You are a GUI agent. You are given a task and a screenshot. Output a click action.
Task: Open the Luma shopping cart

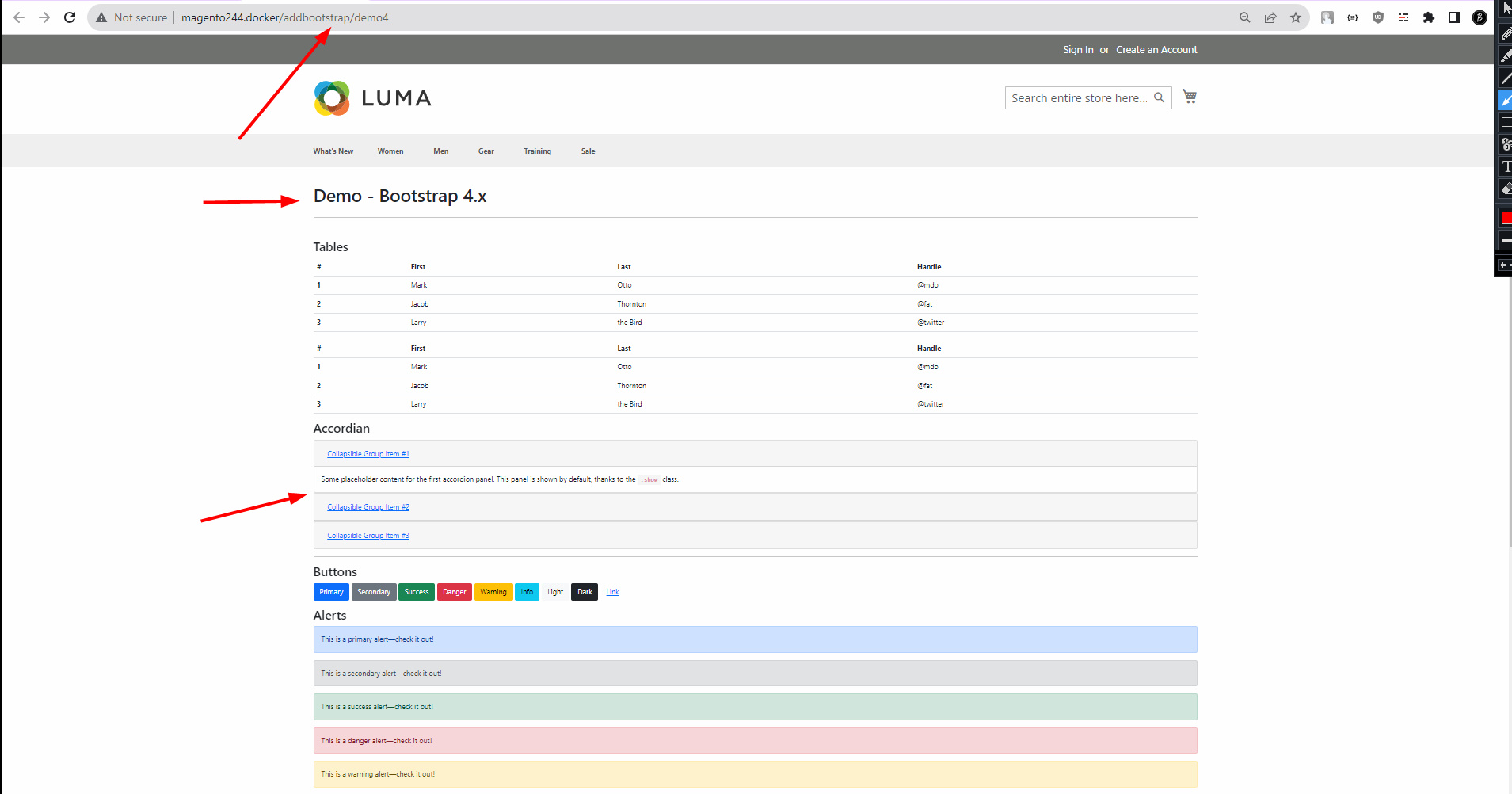pyautogui.click(x=1189, y=95)
